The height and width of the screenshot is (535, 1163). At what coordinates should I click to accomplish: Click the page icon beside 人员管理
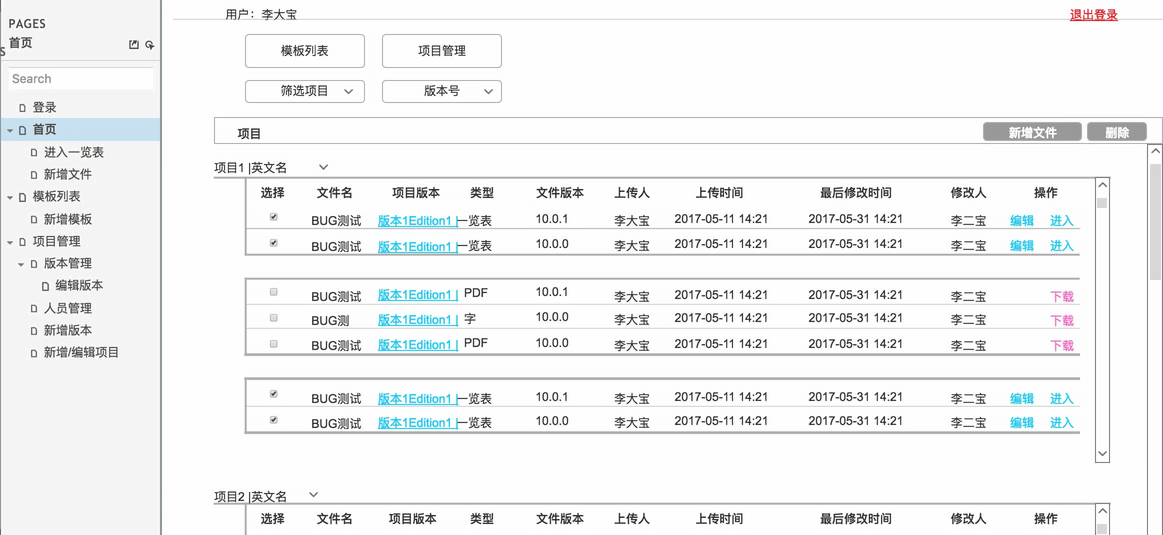pyautogui.click(x=34, y=309)
